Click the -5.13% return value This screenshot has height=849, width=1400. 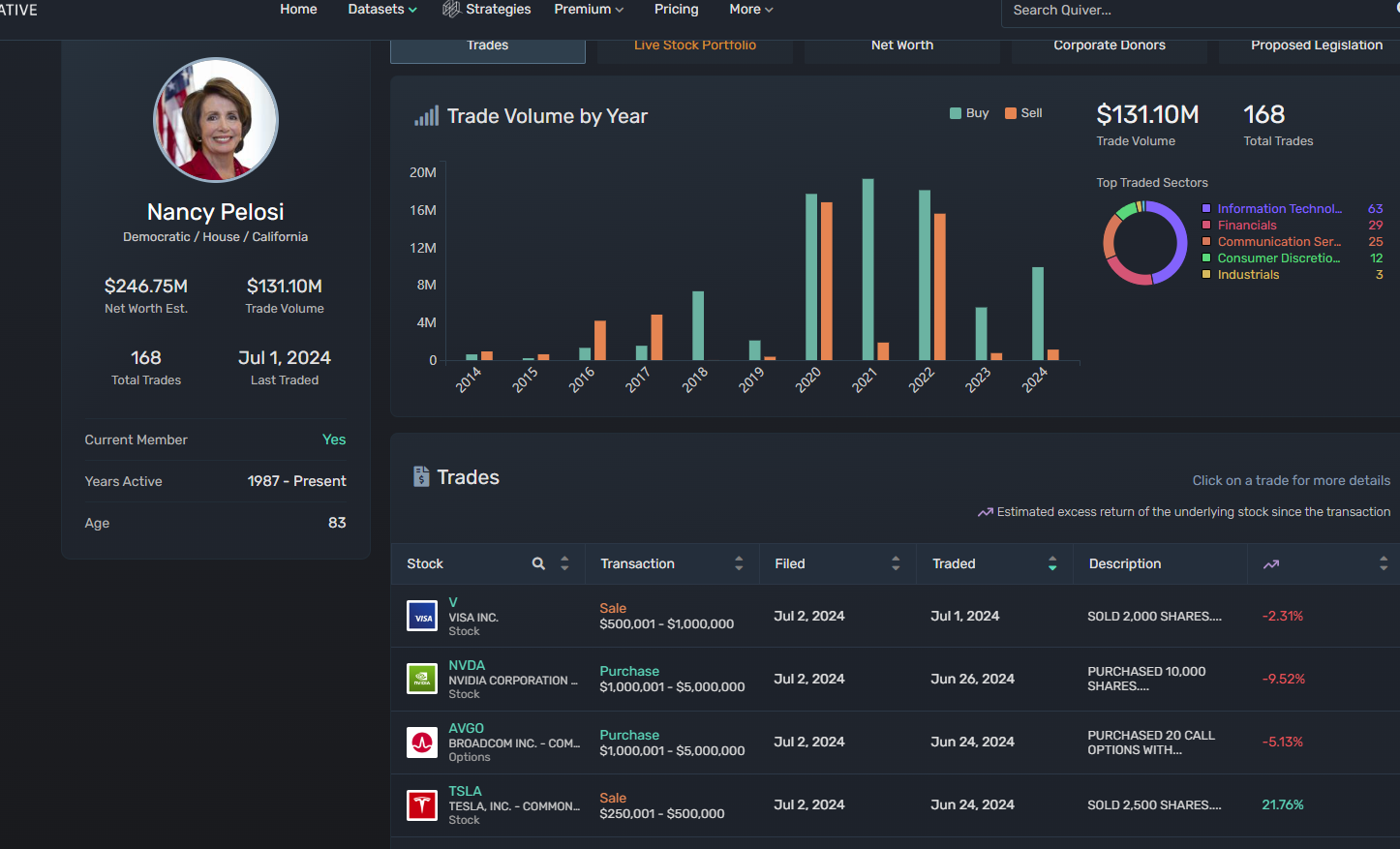1283,742
